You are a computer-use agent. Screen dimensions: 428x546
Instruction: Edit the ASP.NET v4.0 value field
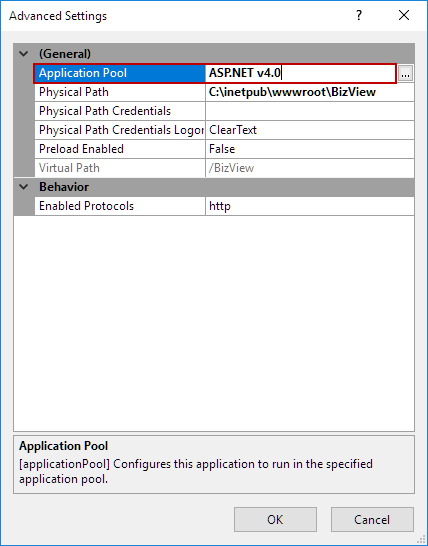click(301, 73)
